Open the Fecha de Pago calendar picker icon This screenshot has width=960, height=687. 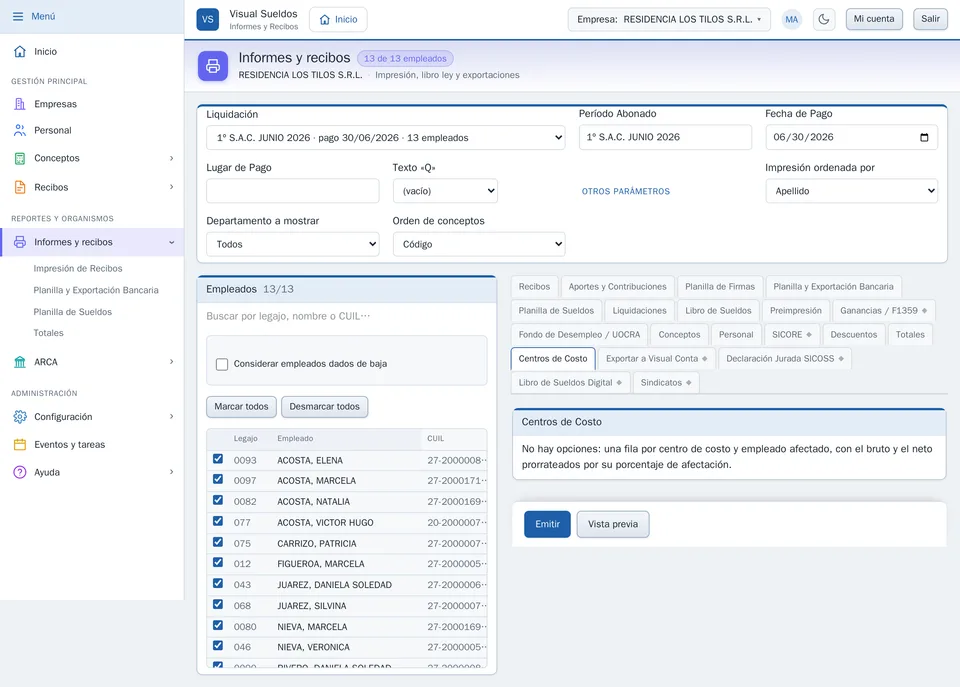click(x=924, y=137)
